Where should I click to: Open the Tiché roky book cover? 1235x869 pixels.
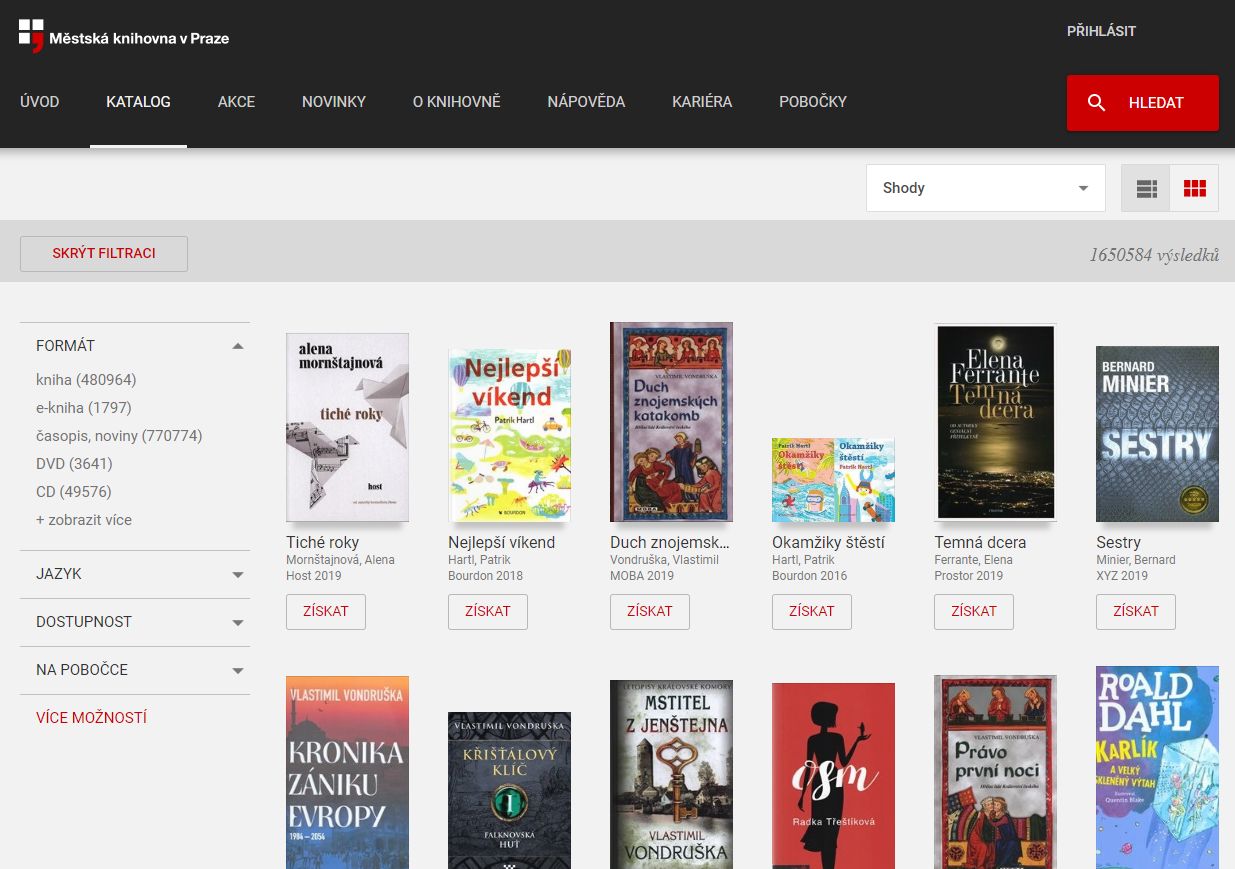(x=347, y=427)
